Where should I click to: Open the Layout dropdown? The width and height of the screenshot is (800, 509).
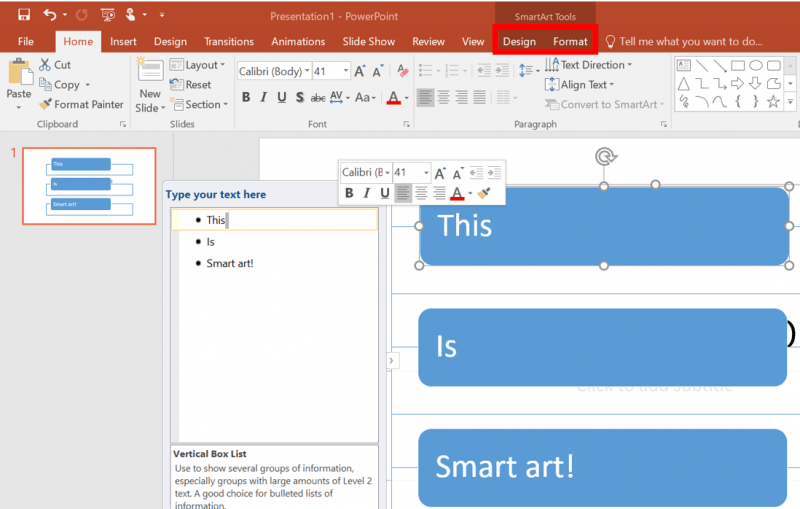pos(197,65)
